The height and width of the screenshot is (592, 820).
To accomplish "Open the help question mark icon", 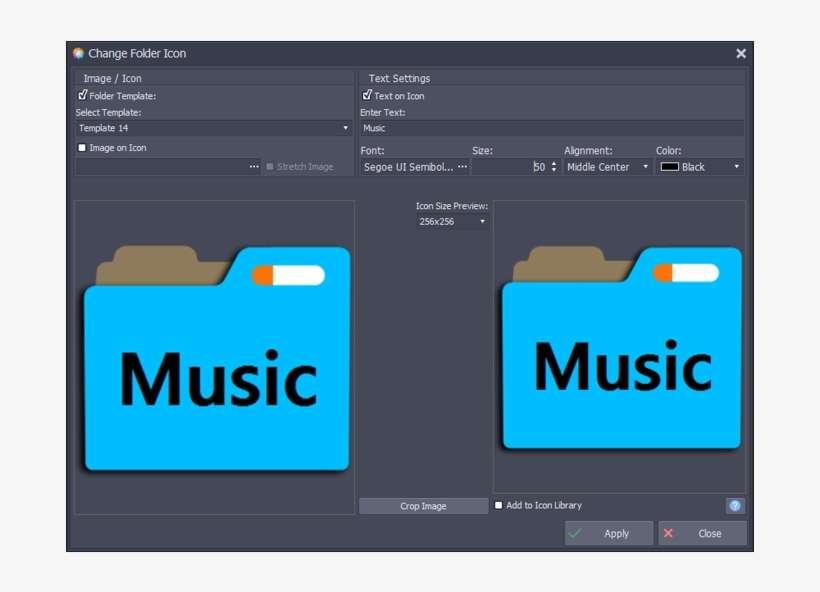I will [x=735, y=505].
